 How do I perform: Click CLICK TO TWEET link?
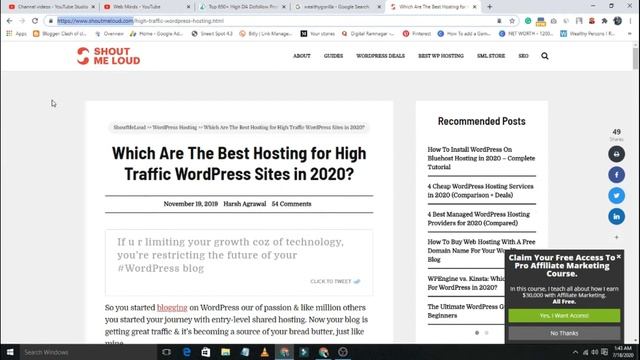pyautogui.click(x=335, y=281)
